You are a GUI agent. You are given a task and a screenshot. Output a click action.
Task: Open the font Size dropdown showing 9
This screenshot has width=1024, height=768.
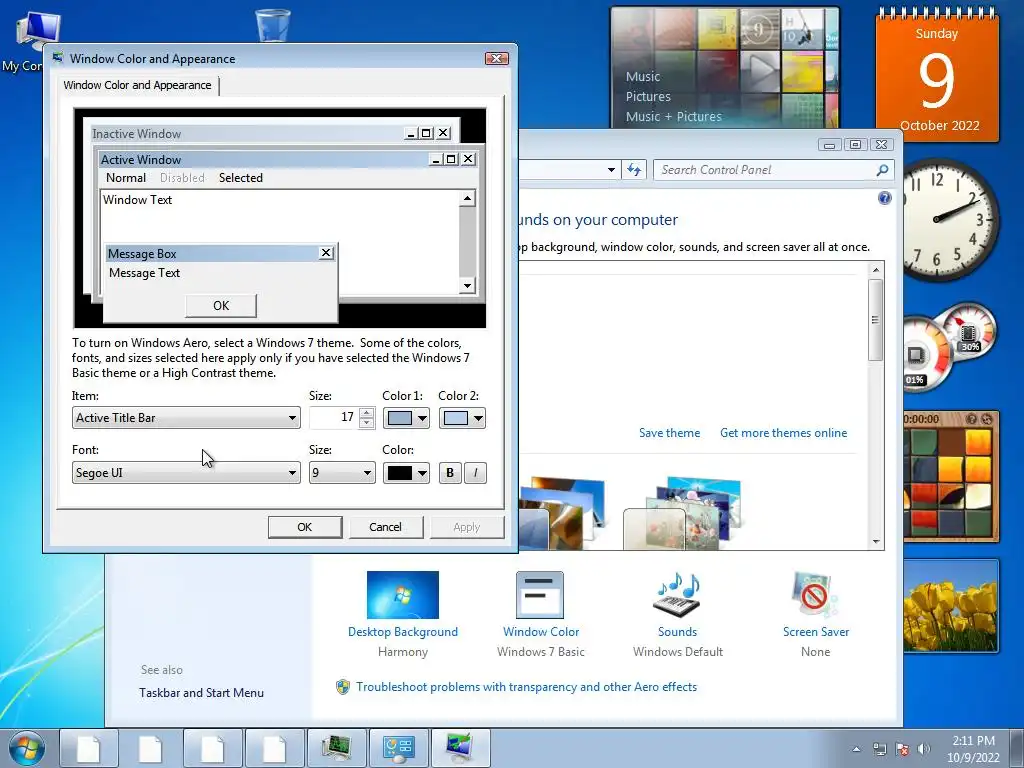342,473
